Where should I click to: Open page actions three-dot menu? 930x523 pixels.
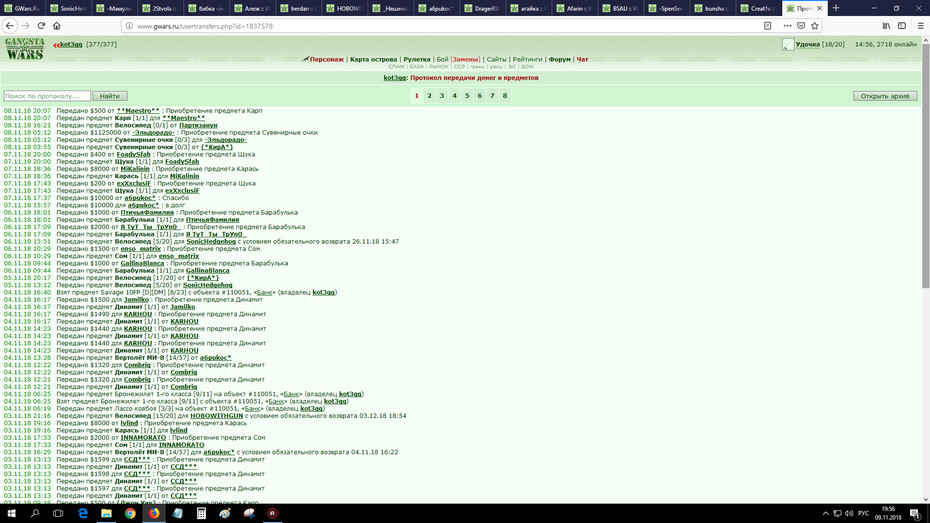tap(787, 26)
